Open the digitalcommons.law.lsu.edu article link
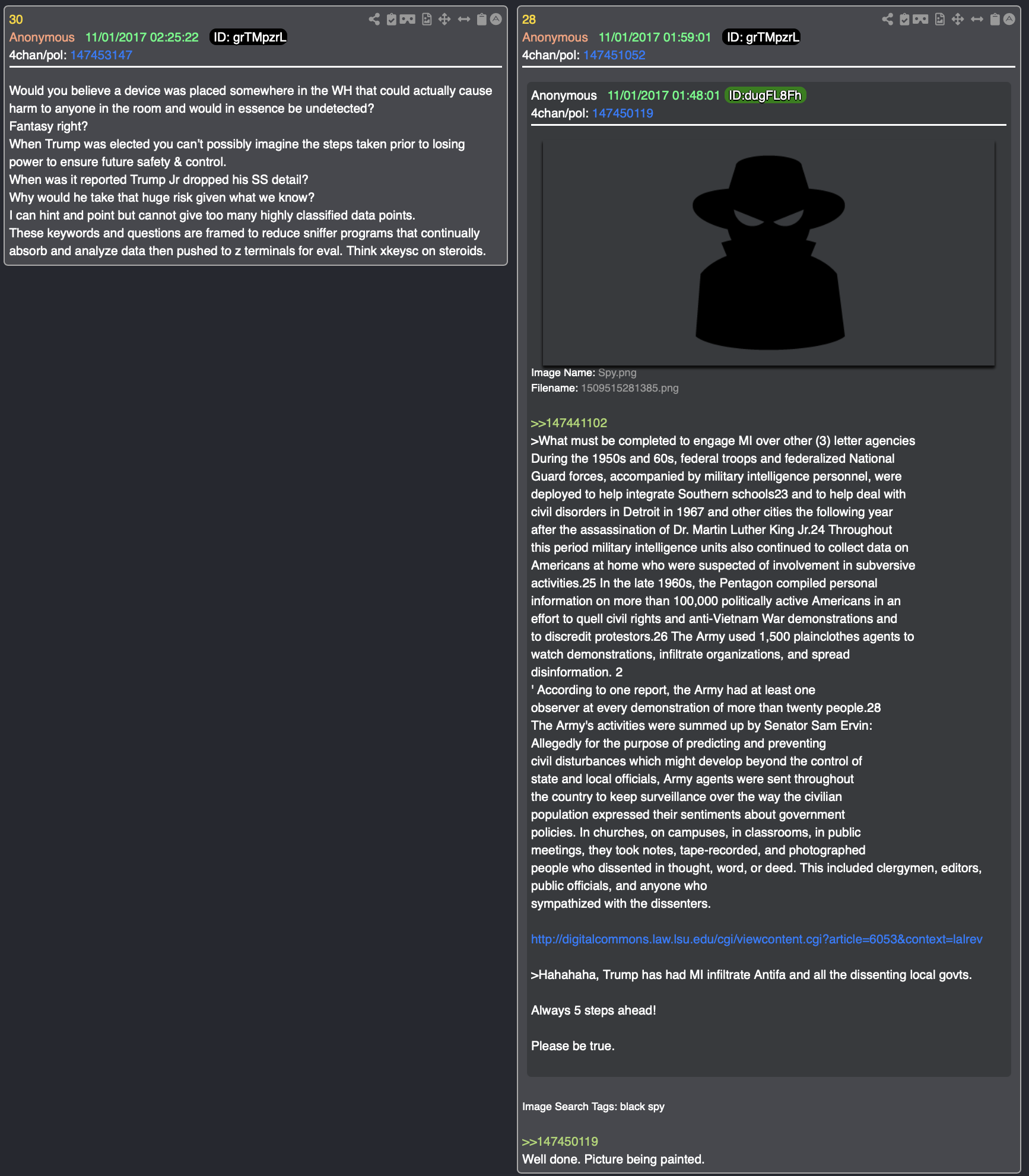The width and height of the screenshot is (1029, 1176). tap(757, 939)
